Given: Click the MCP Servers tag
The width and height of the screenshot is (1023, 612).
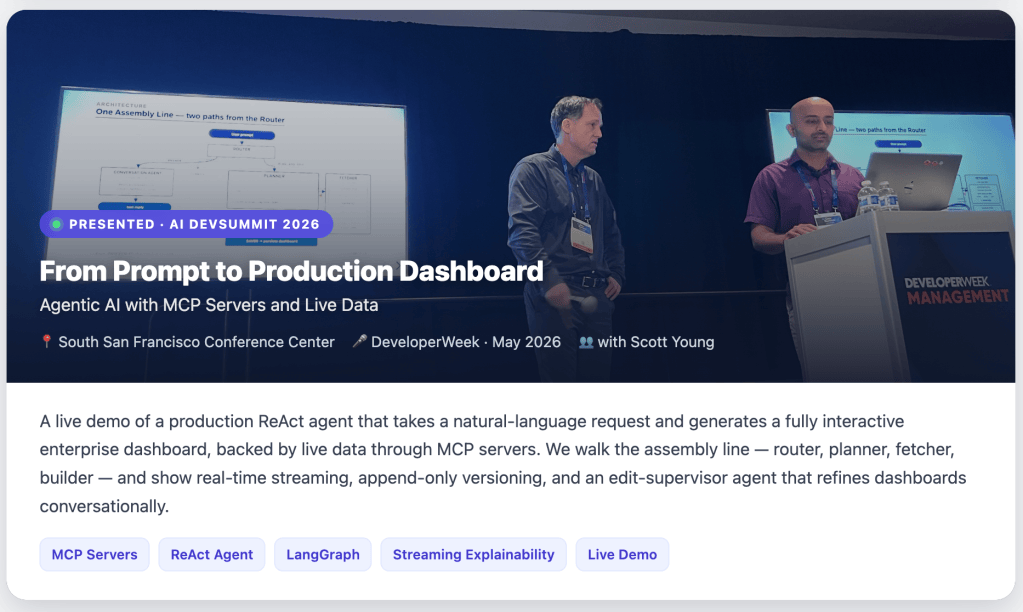Looking at the screenshot, I should pyautogui.click(x=95, y=554).
